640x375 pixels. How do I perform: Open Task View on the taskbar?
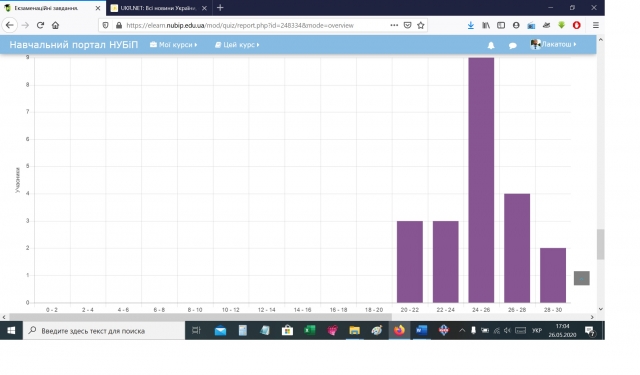(x=196, y=331)
